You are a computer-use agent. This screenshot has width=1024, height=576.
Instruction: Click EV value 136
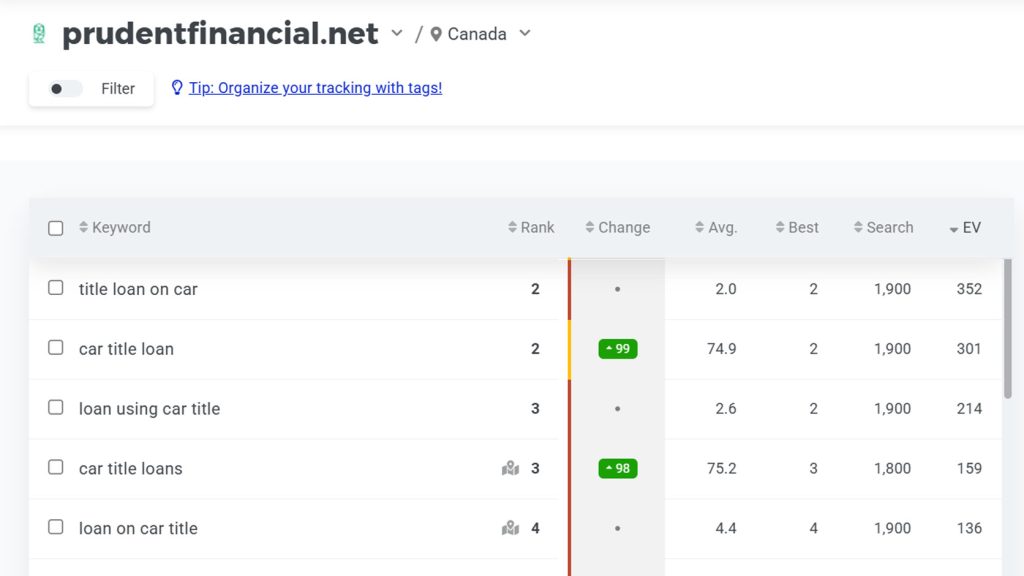tap(969, 528)
